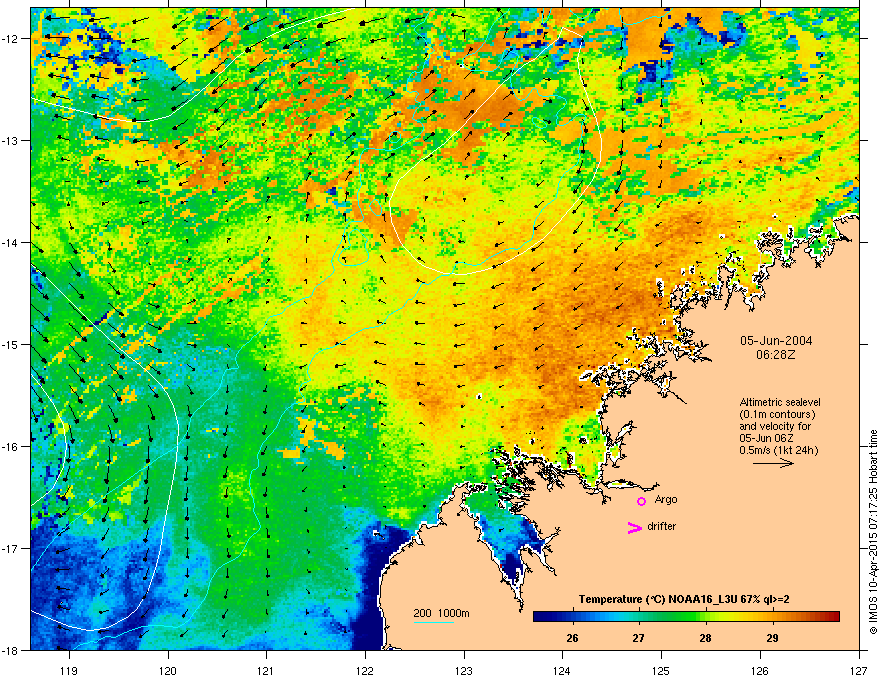
Task: Click the magenta drifter arrow legend marker
Action: coord(634,527)
